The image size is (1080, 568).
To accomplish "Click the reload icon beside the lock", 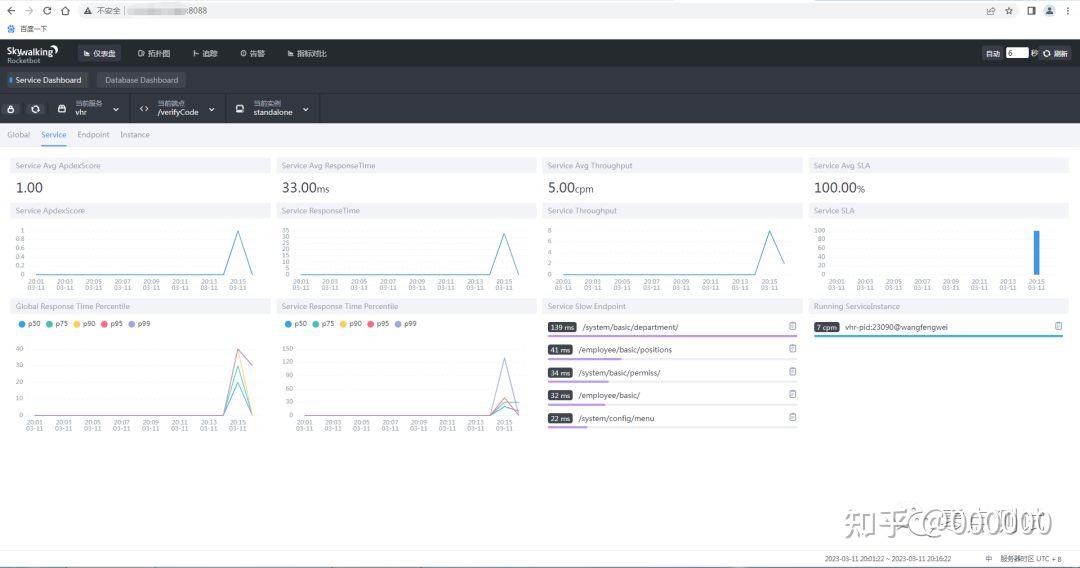I will point(35,109).
